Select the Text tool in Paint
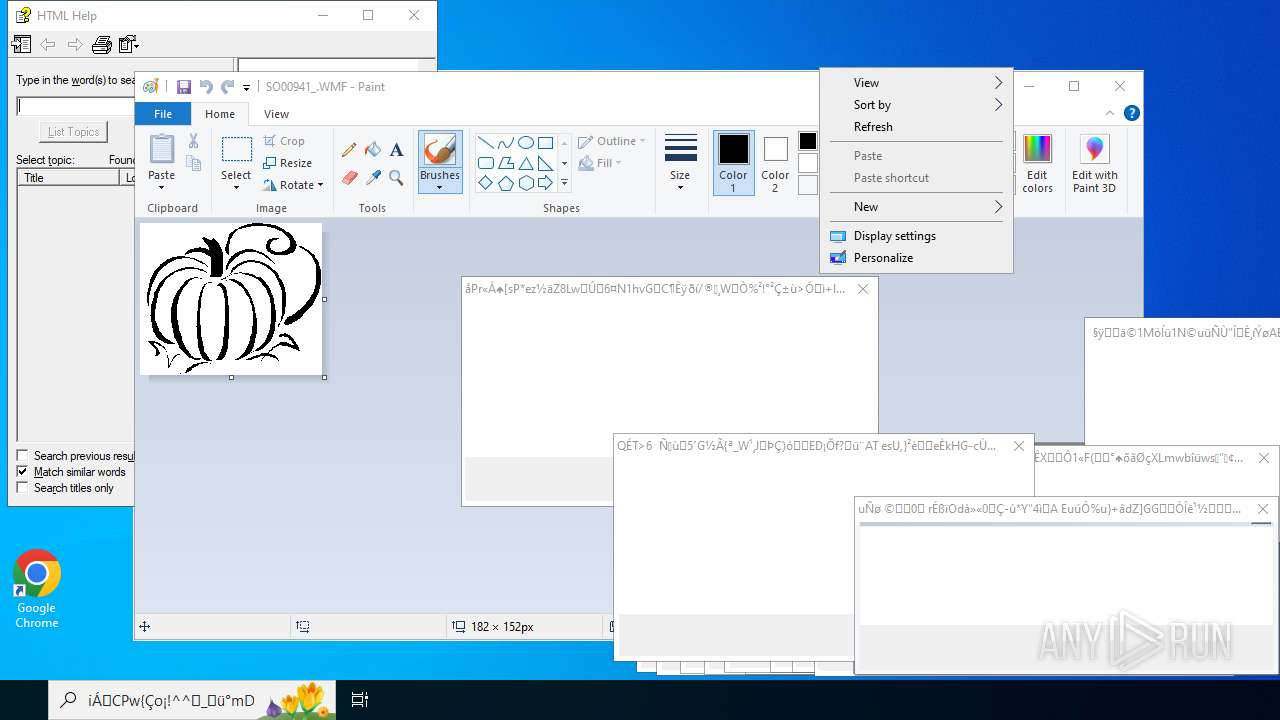Image resolution: width=1280 pixels, height=720 pixels. pyautogui.click(x=397, y=150)
